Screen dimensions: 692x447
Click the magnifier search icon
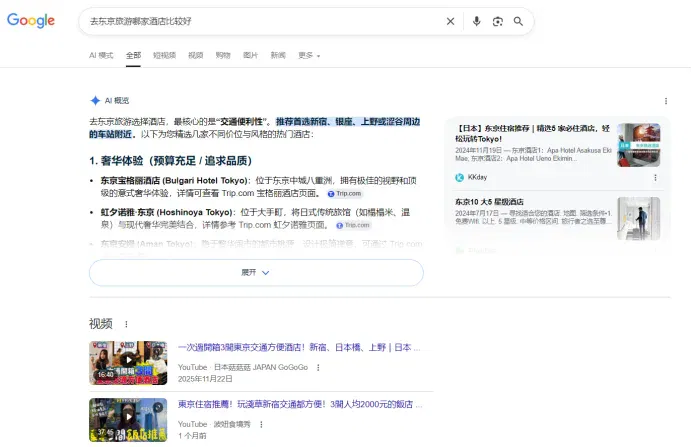pyautogui.click(x=518, y=21)
